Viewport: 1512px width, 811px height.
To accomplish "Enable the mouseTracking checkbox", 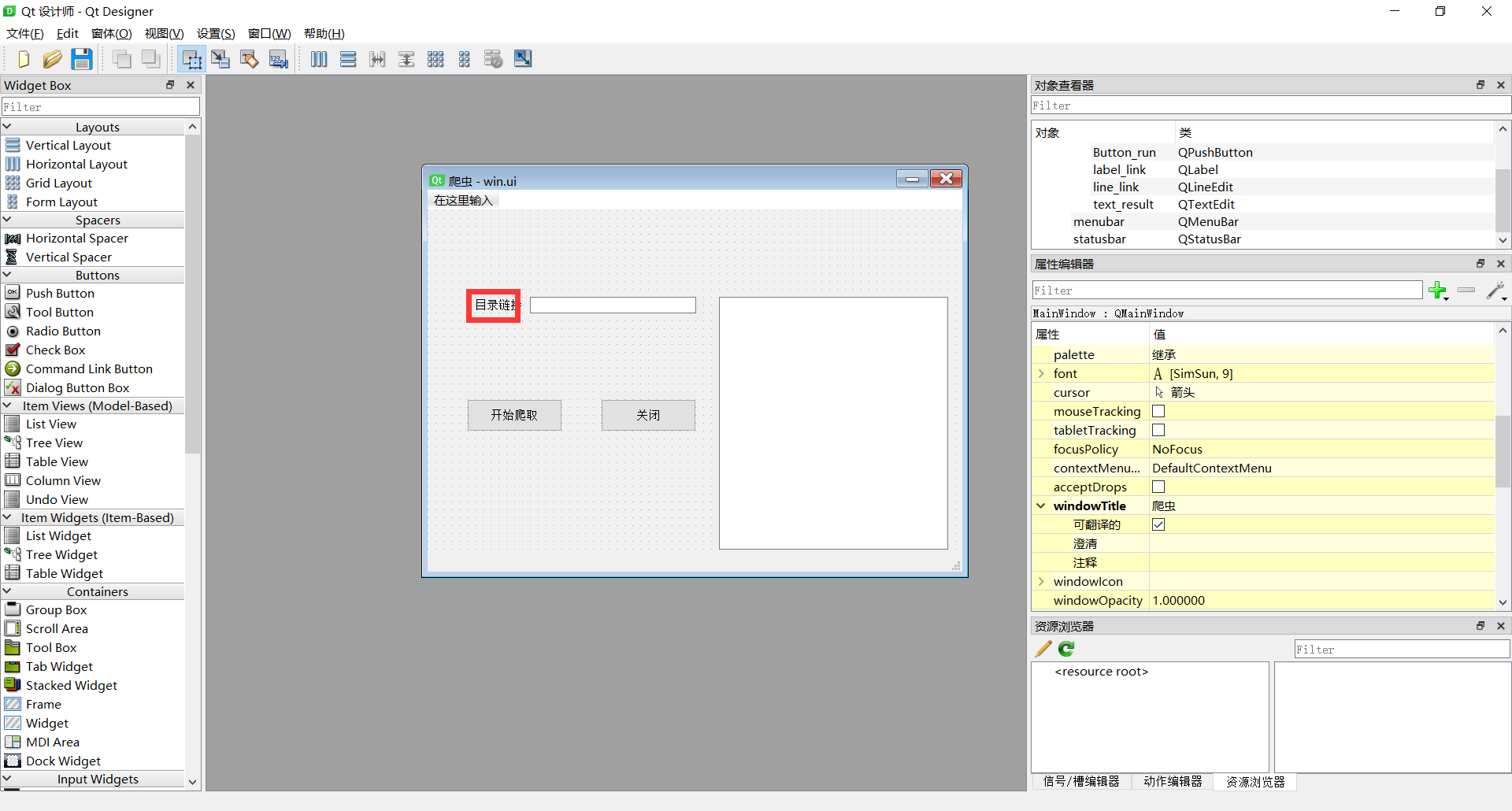I will point(1158,411).
